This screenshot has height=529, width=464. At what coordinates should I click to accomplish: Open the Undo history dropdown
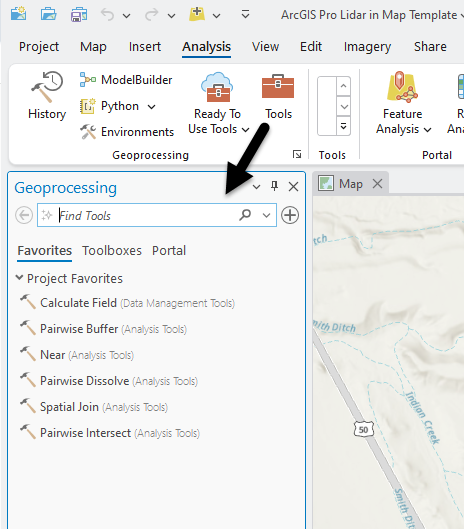127,16
